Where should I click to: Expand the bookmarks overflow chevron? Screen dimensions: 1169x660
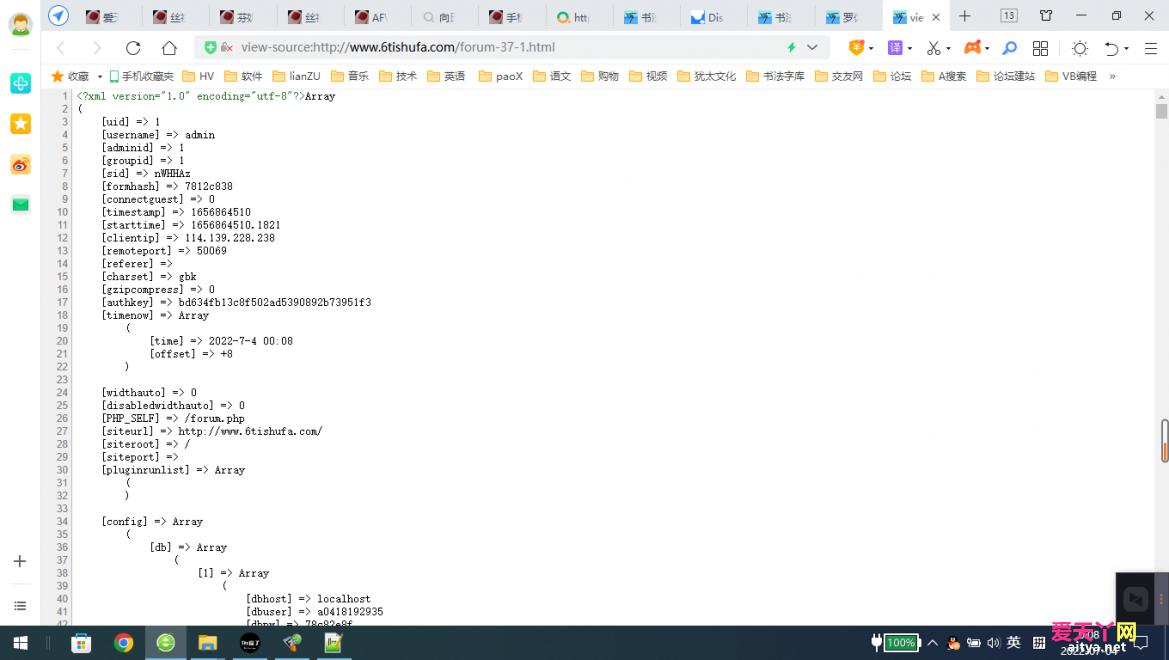(x=1112, y=76)
